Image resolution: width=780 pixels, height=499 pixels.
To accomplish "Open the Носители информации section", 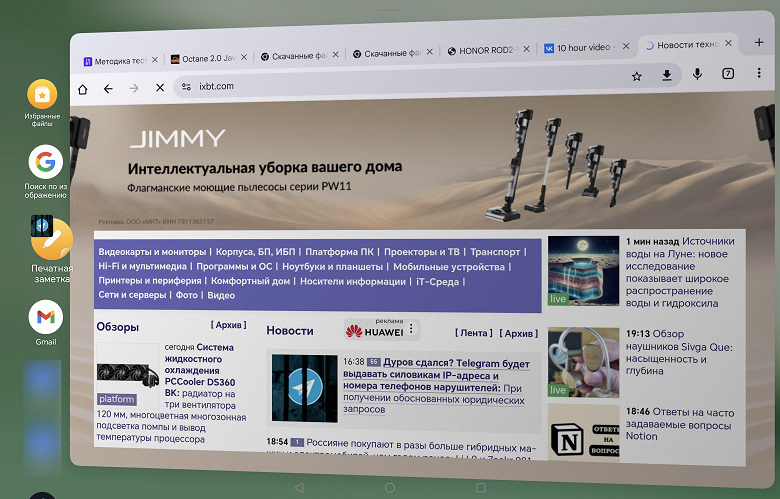I will click(x=353, y=281).
